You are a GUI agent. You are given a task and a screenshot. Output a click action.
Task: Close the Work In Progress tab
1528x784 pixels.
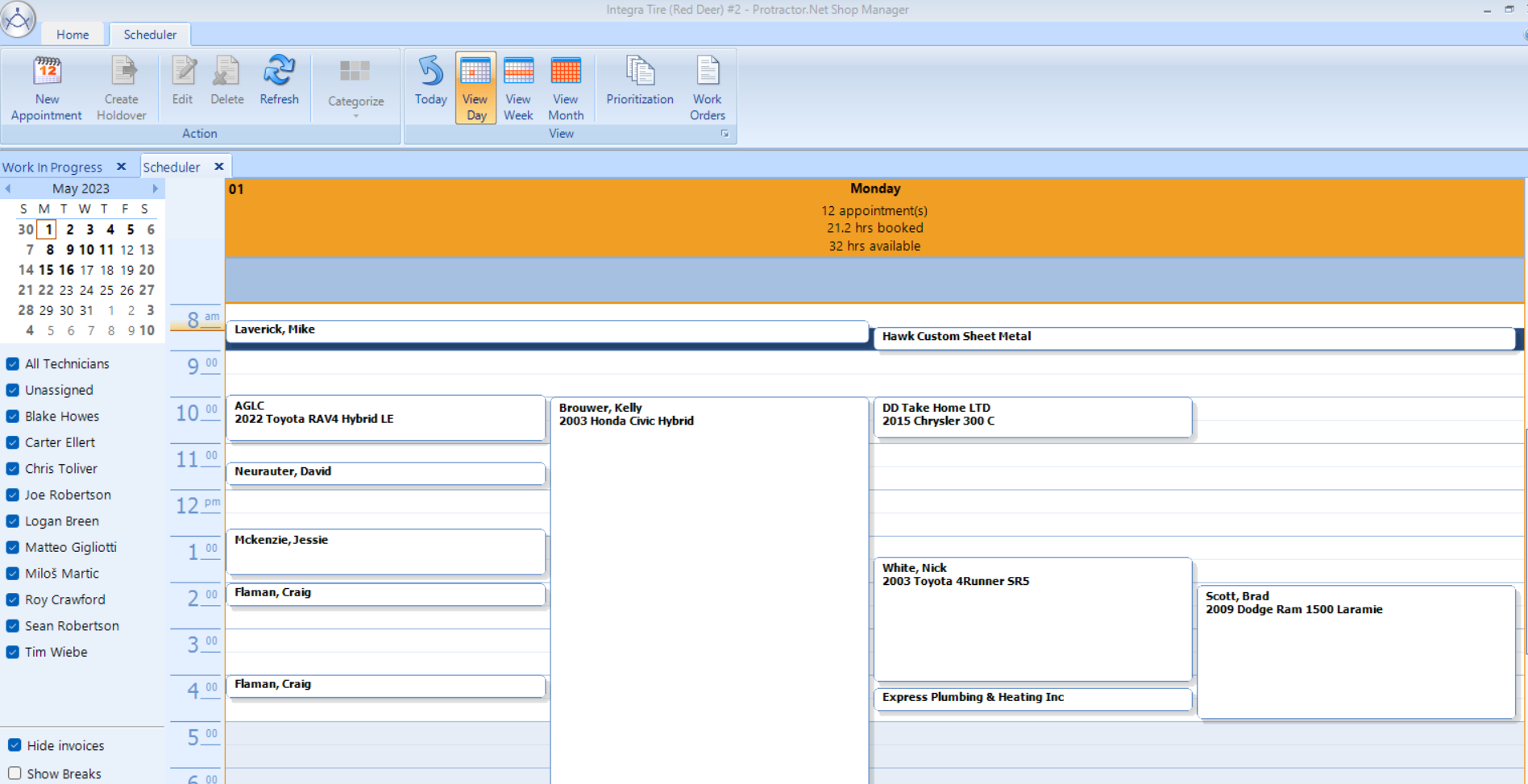[x=122, y=167]
